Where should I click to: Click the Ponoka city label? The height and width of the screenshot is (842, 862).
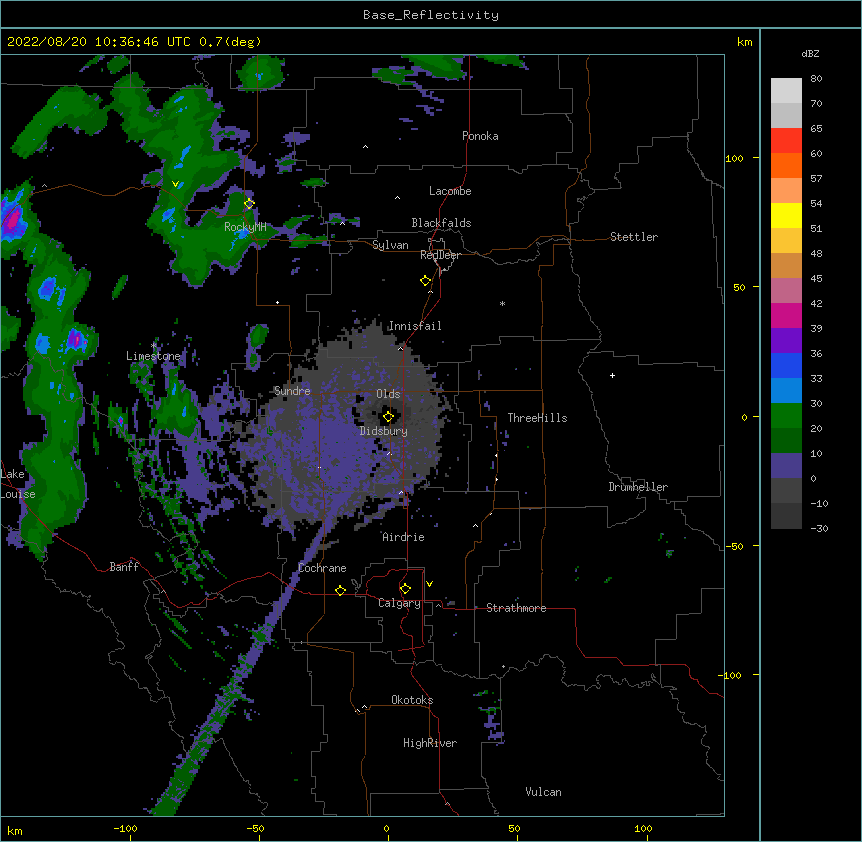[x=480, y=136]
